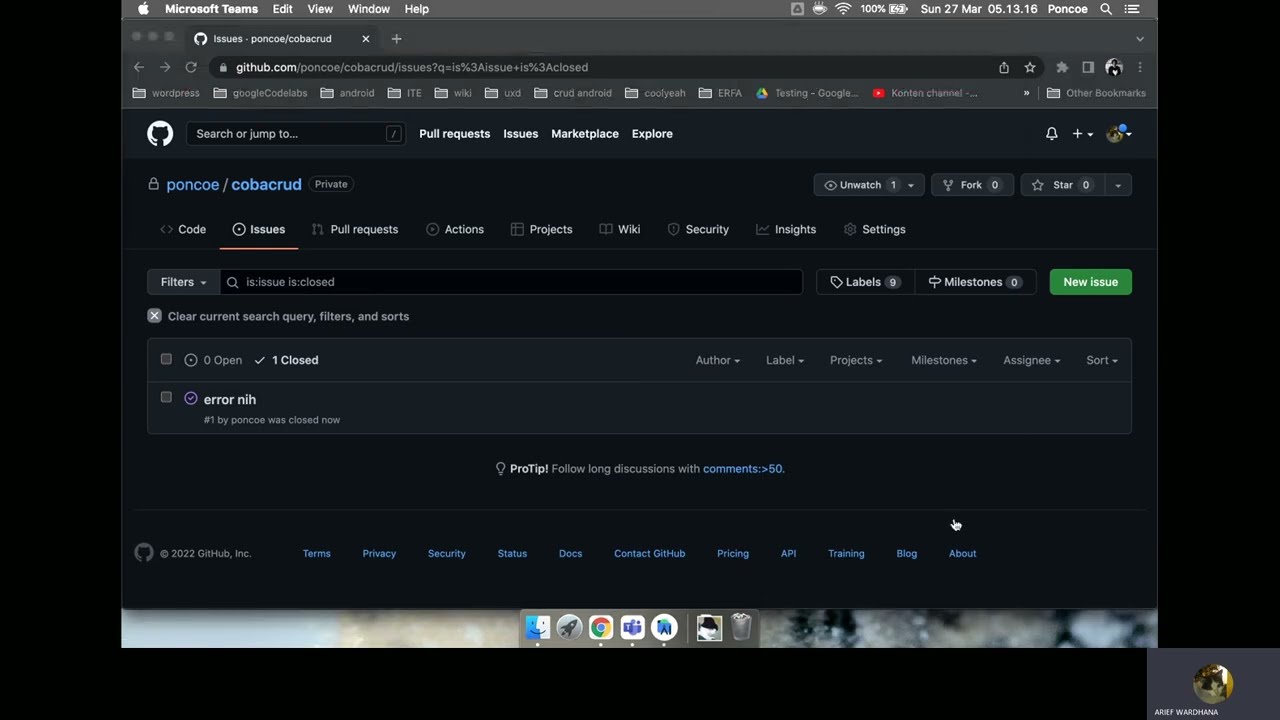This screenshot has height=720, width=1280.
Task: Open Launchpad from the dock
Action: 570,627
